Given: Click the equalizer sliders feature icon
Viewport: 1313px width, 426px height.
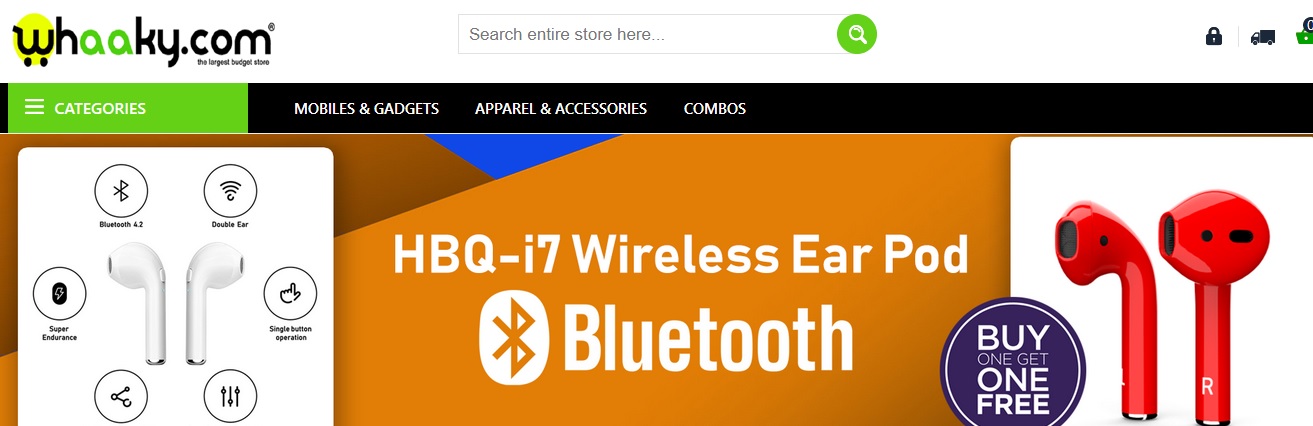Looking at the screenshot, I should [230, 397].
